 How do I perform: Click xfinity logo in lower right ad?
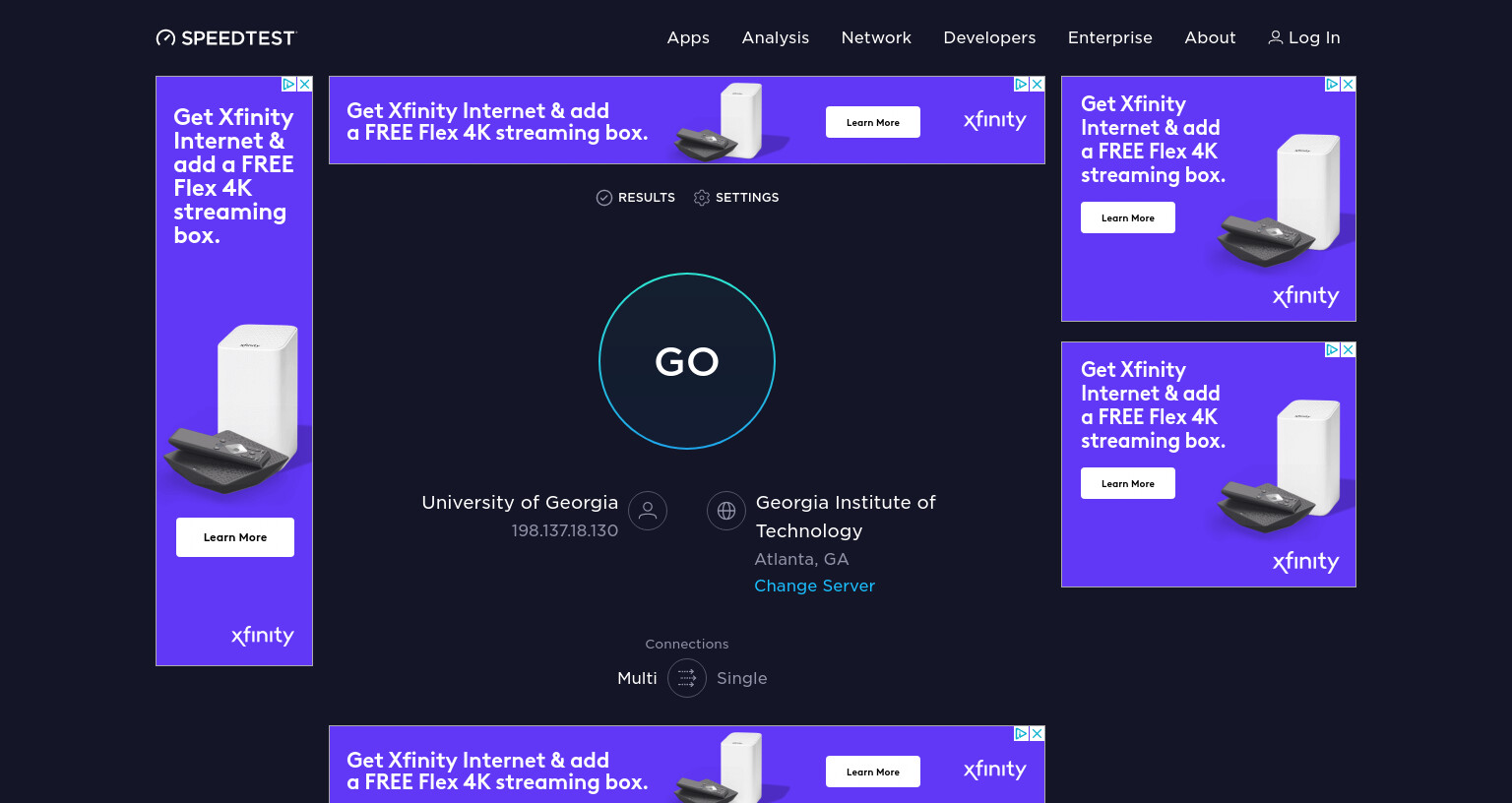click(x=1305, y=562)
